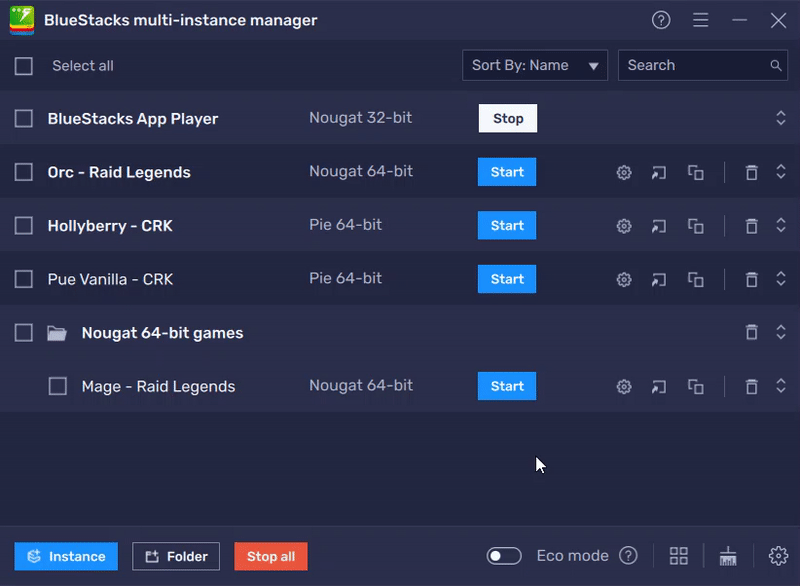Click the search magnifier icon
This screenshot has width=800, height=586.
click(x=776, y=65)
